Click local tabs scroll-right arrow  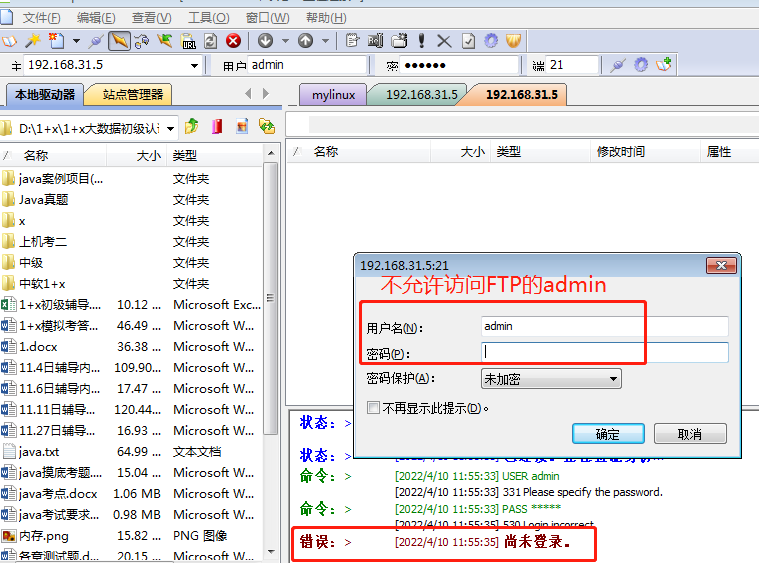pos(265,93)
